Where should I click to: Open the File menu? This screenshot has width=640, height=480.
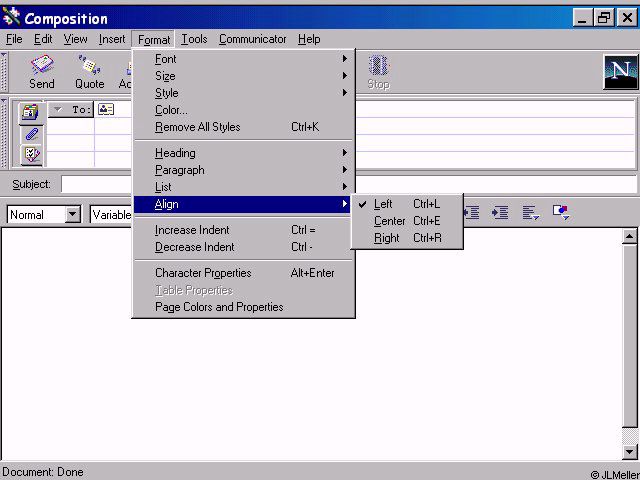tap(14, 39)
